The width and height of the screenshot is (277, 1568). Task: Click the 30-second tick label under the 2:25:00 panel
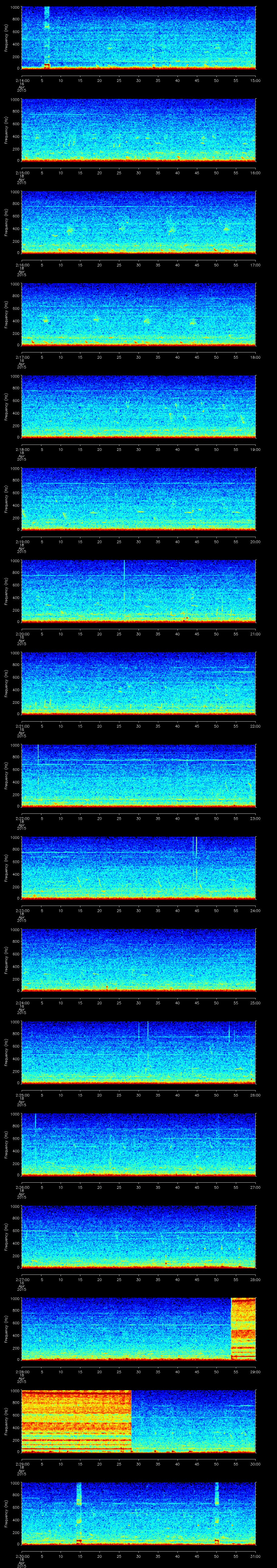tap(138, 1095)
